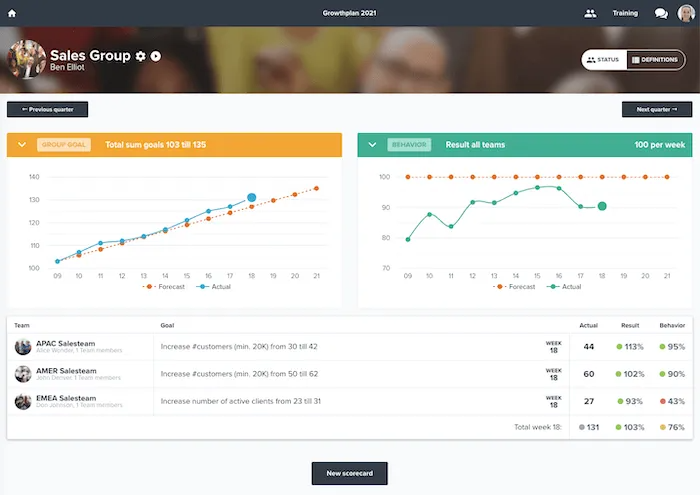Open EMEA Salesteam avatar
The width and height of the screenshot is (700, 495).
[x=23, y=402]
